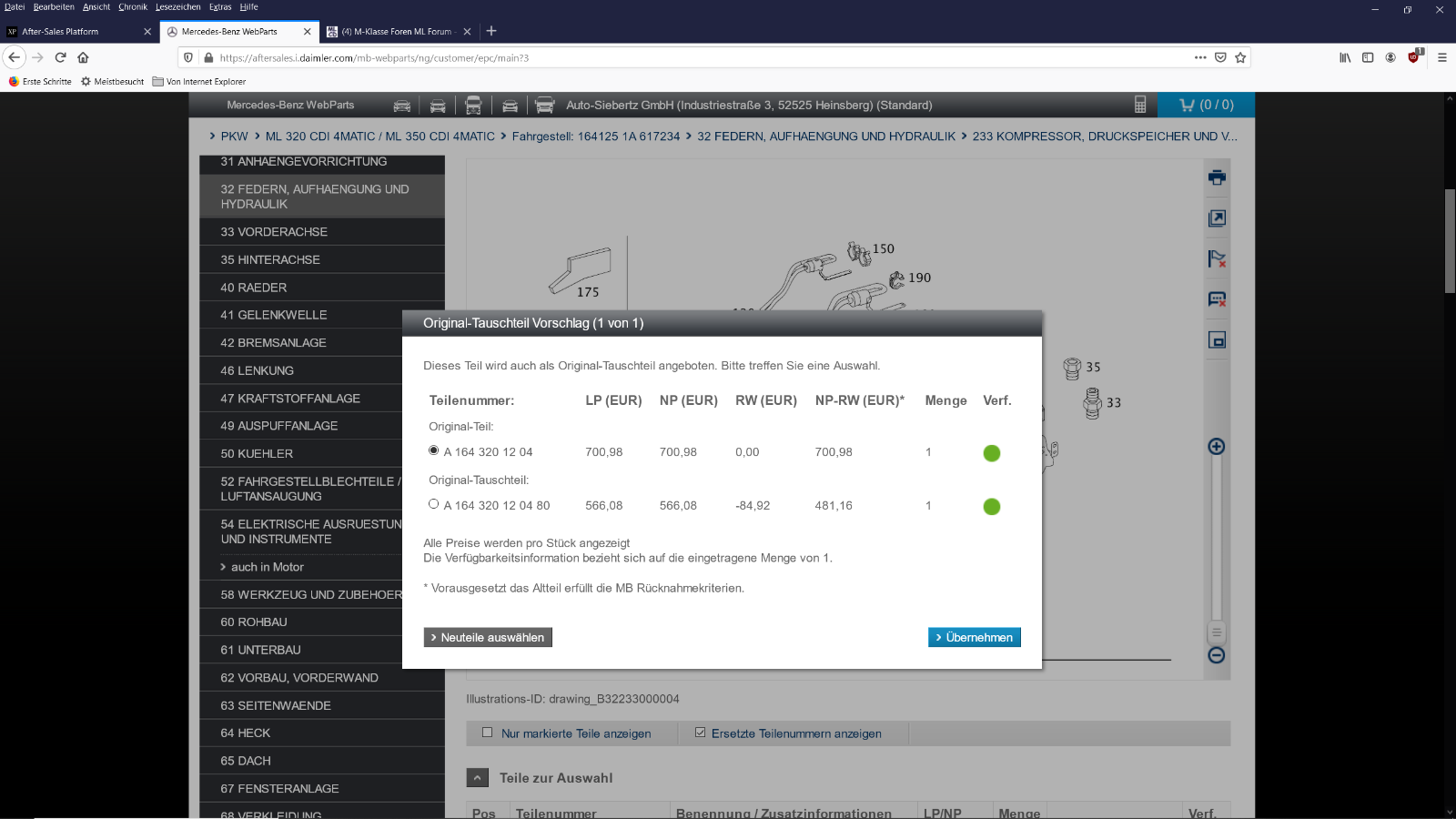Select exchange part A 164 320 12 04 80

click(x=434, y=504)
